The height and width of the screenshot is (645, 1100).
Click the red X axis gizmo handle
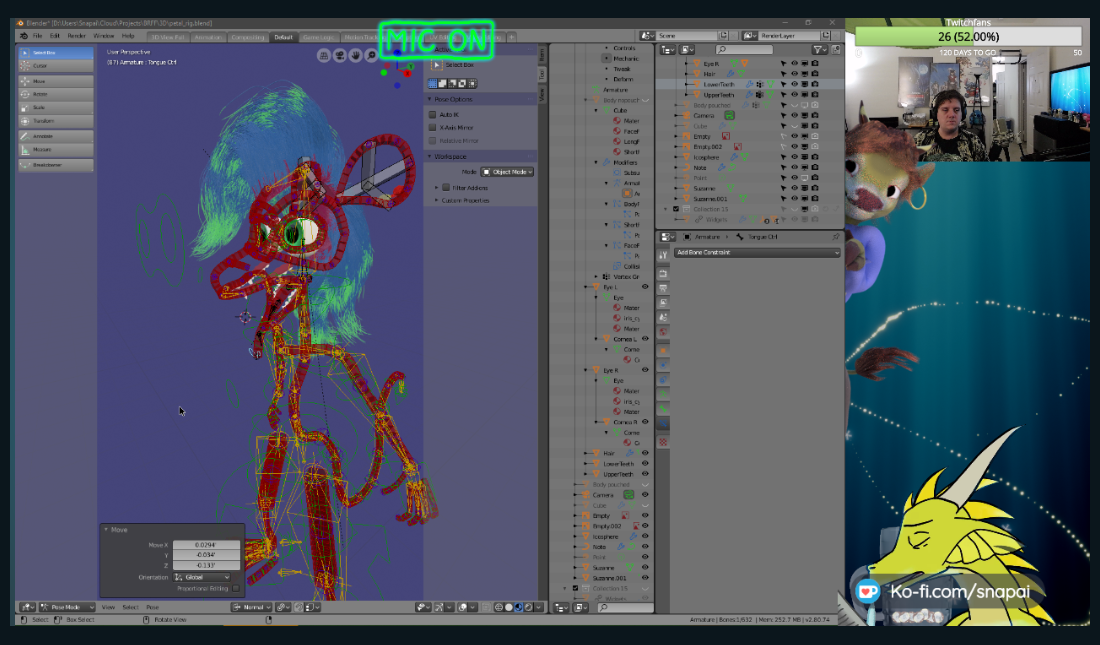[407, 73]
